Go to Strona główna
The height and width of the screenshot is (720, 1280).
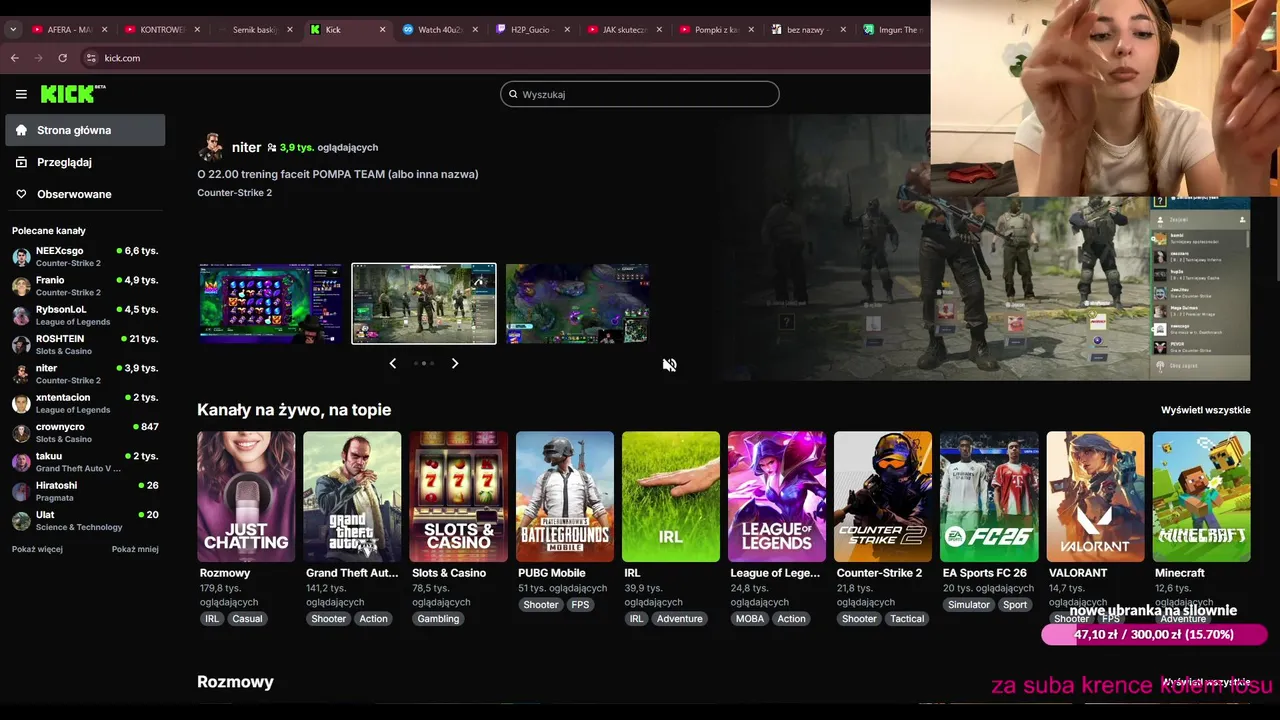pos(85,130)
